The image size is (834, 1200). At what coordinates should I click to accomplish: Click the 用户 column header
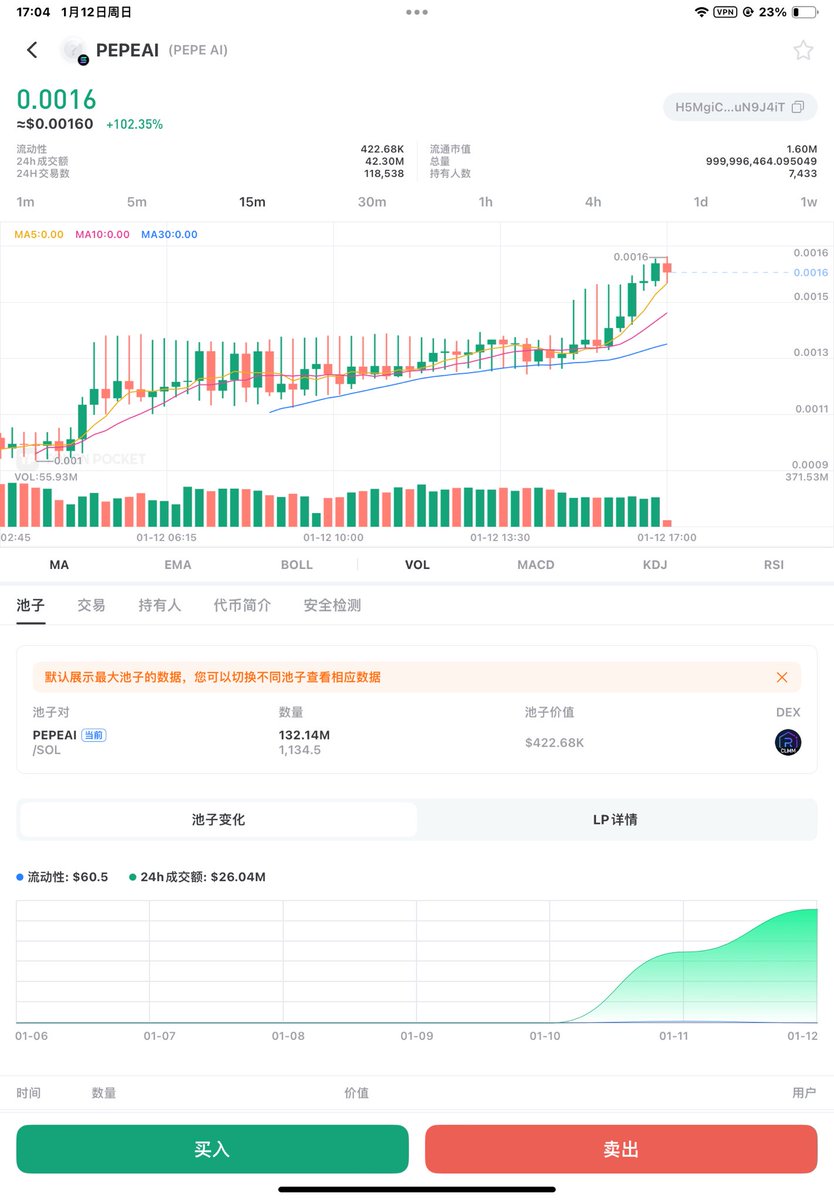[x=804, y=1093]
